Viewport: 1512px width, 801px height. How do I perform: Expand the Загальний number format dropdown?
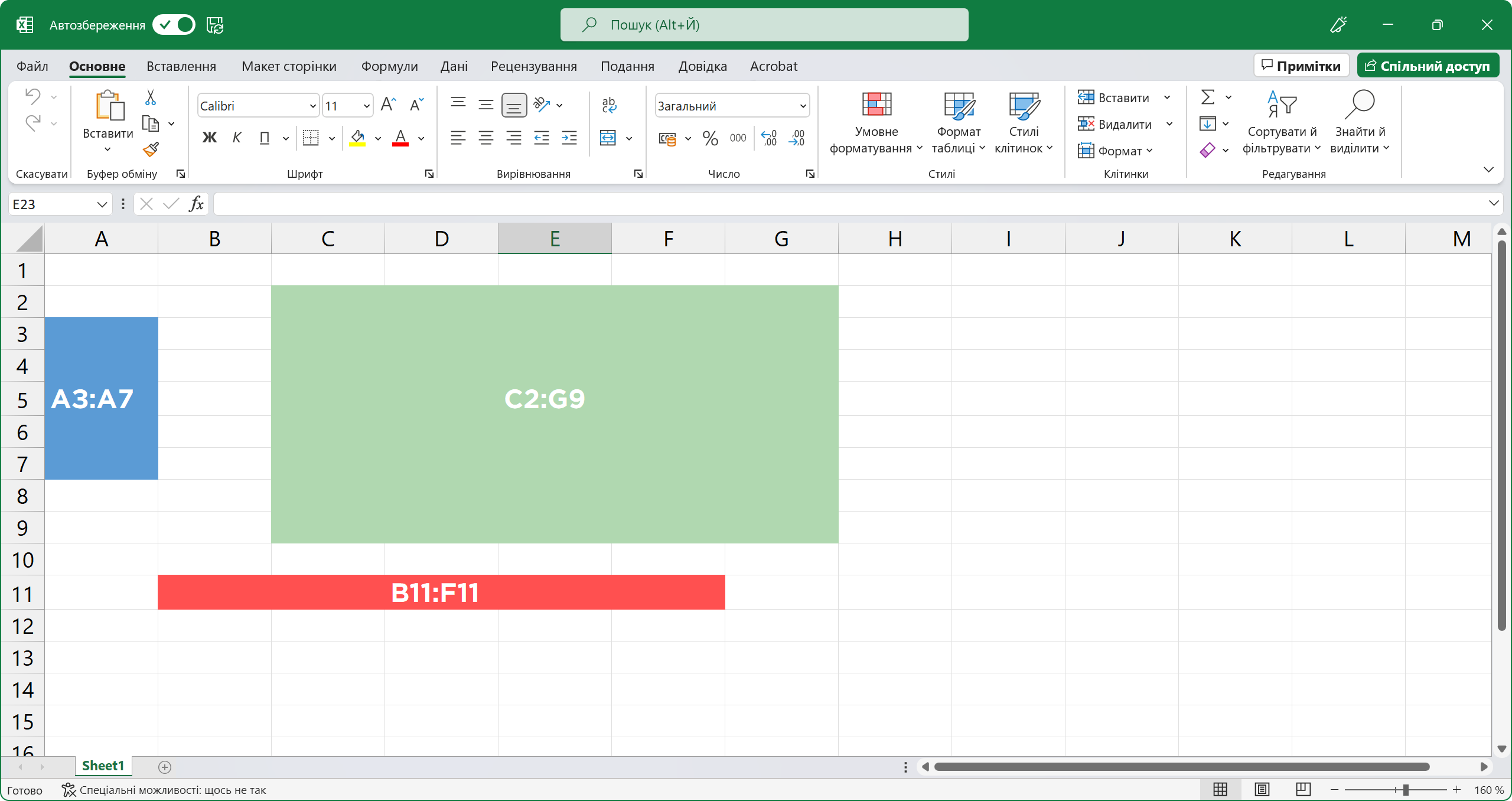[x=803, y=106]
